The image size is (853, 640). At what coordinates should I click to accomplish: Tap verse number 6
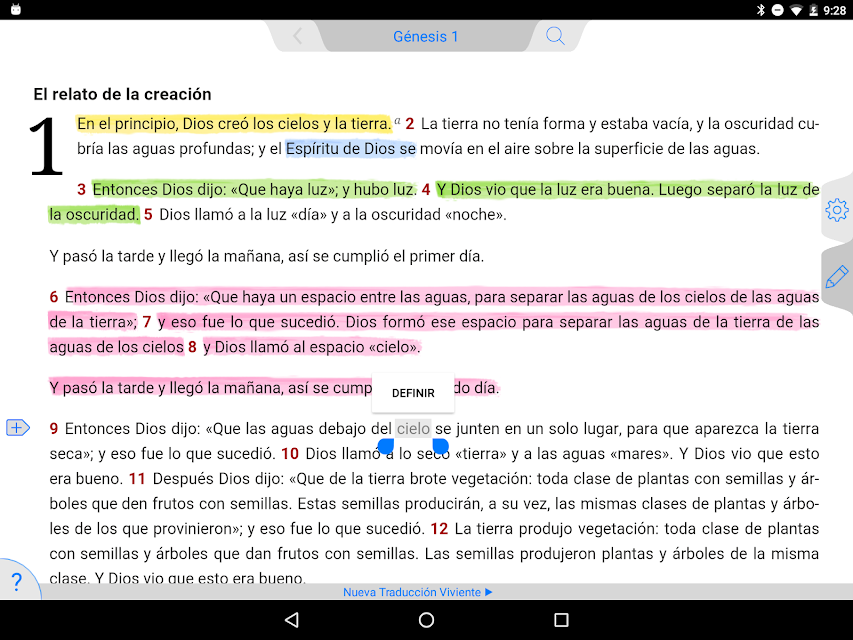click(x=53, y=297)
